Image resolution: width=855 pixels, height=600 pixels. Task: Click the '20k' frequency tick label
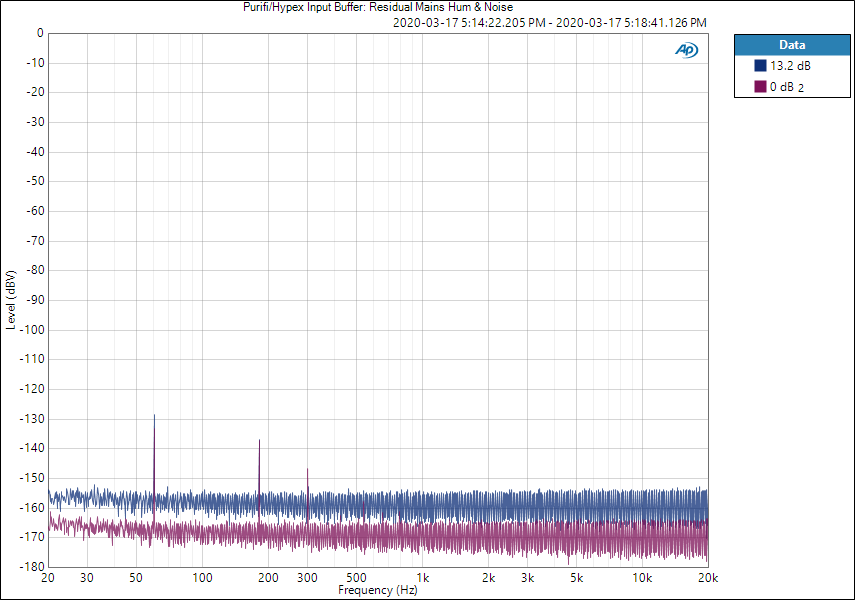[708, 578]
